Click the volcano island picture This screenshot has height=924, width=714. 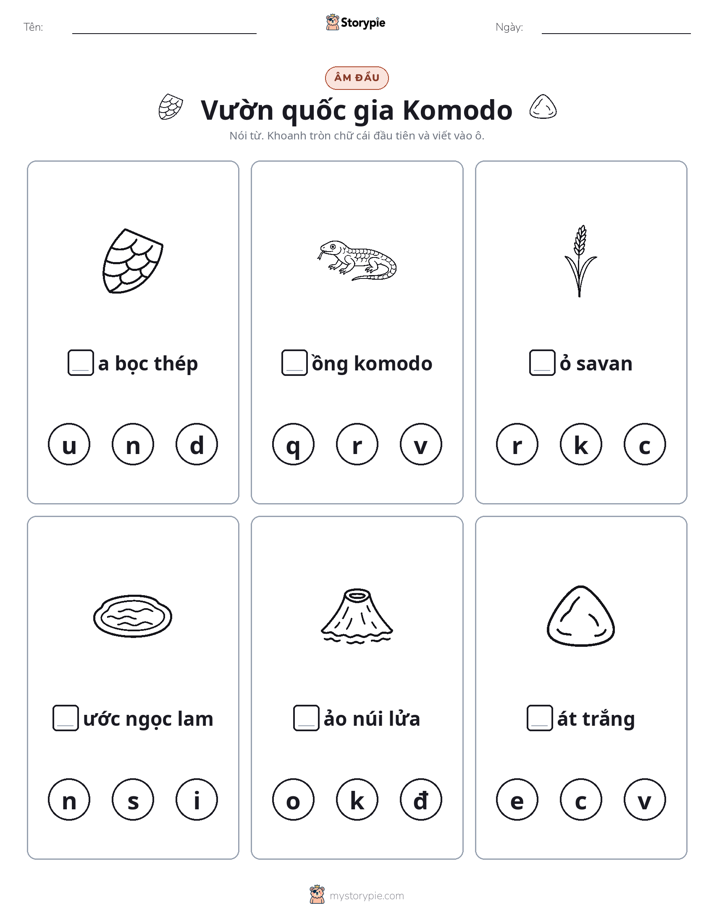(x=356, y=616)
